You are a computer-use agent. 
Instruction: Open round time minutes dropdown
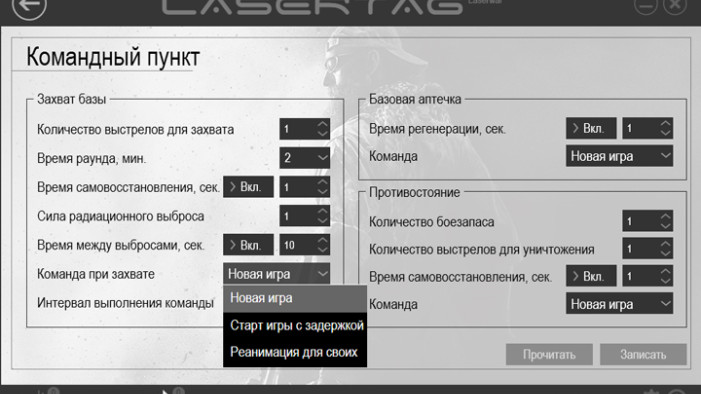pyautogui.click(x=304, y=158)
